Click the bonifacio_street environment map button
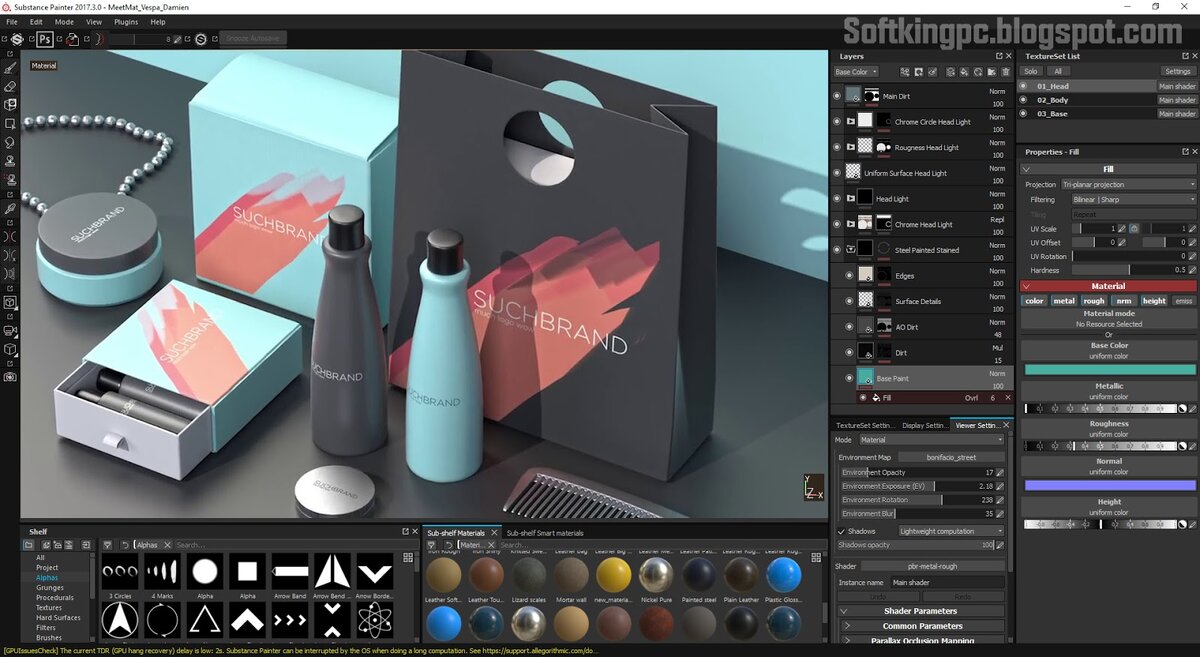 [950, 457]
